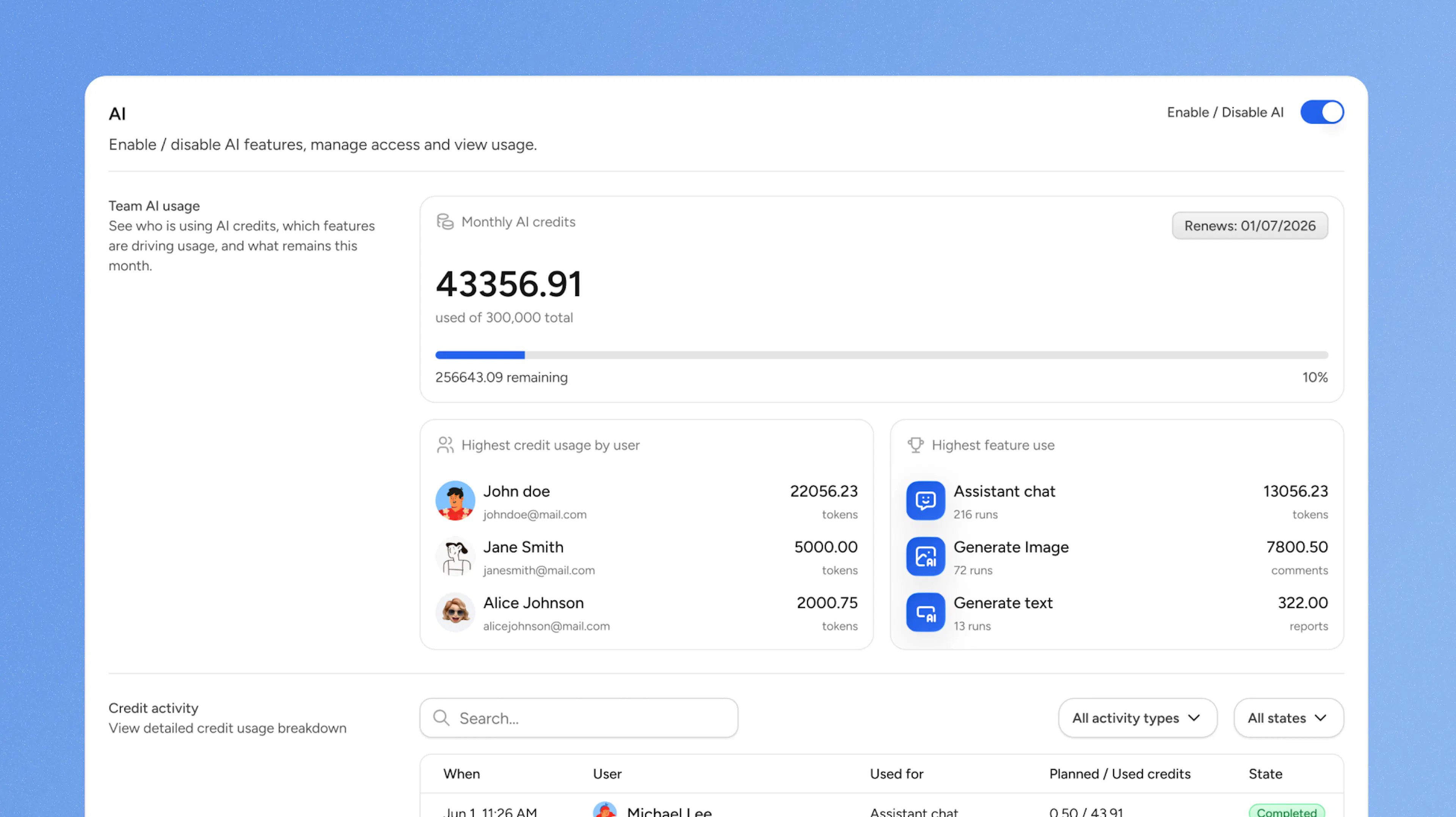Click the 322.00 value
The width and height of the screenshot is (1456, 817).
click(x=1303, y=604)
